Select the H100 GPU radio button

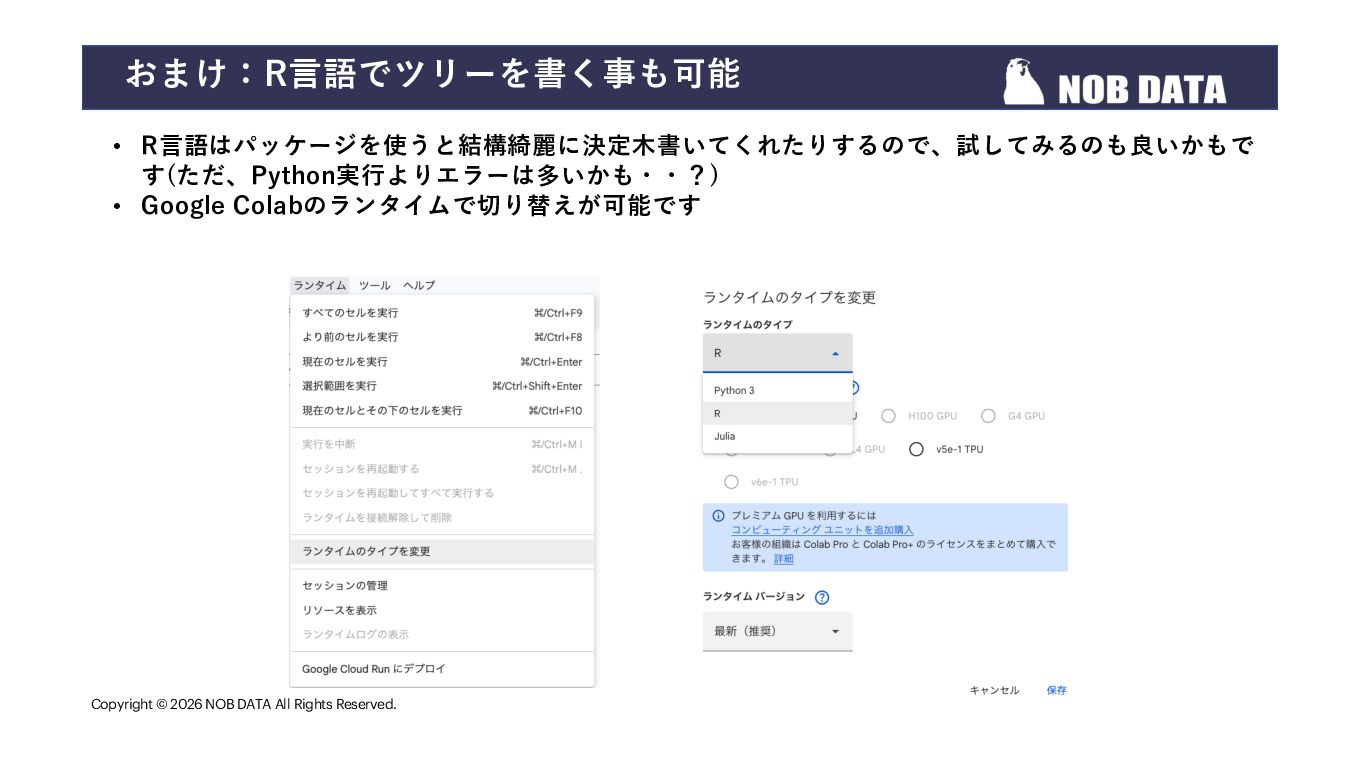click(888, 416)
